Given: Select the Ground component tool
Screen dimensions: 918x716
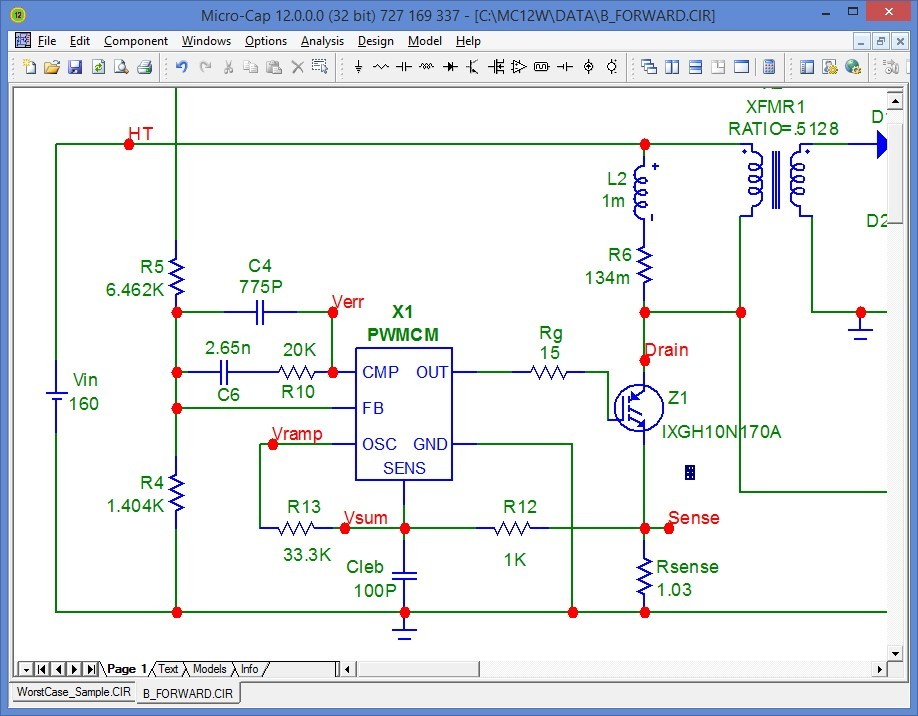Looking at the screenshot, I should click(358, 67).
